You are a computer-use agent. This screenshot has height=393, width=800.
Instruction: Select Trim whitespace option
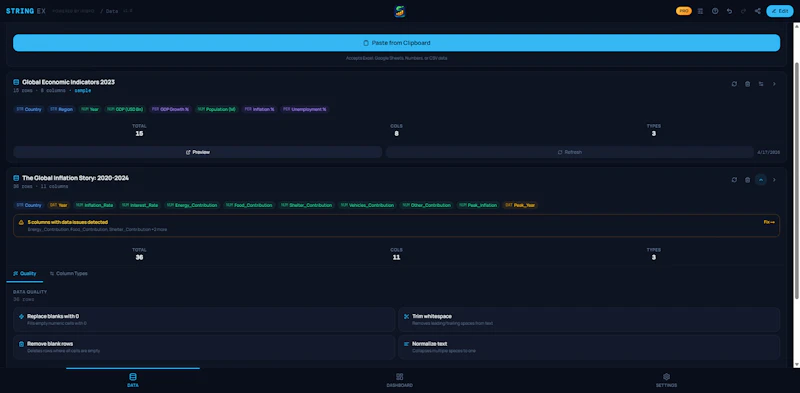coord(589,320)
